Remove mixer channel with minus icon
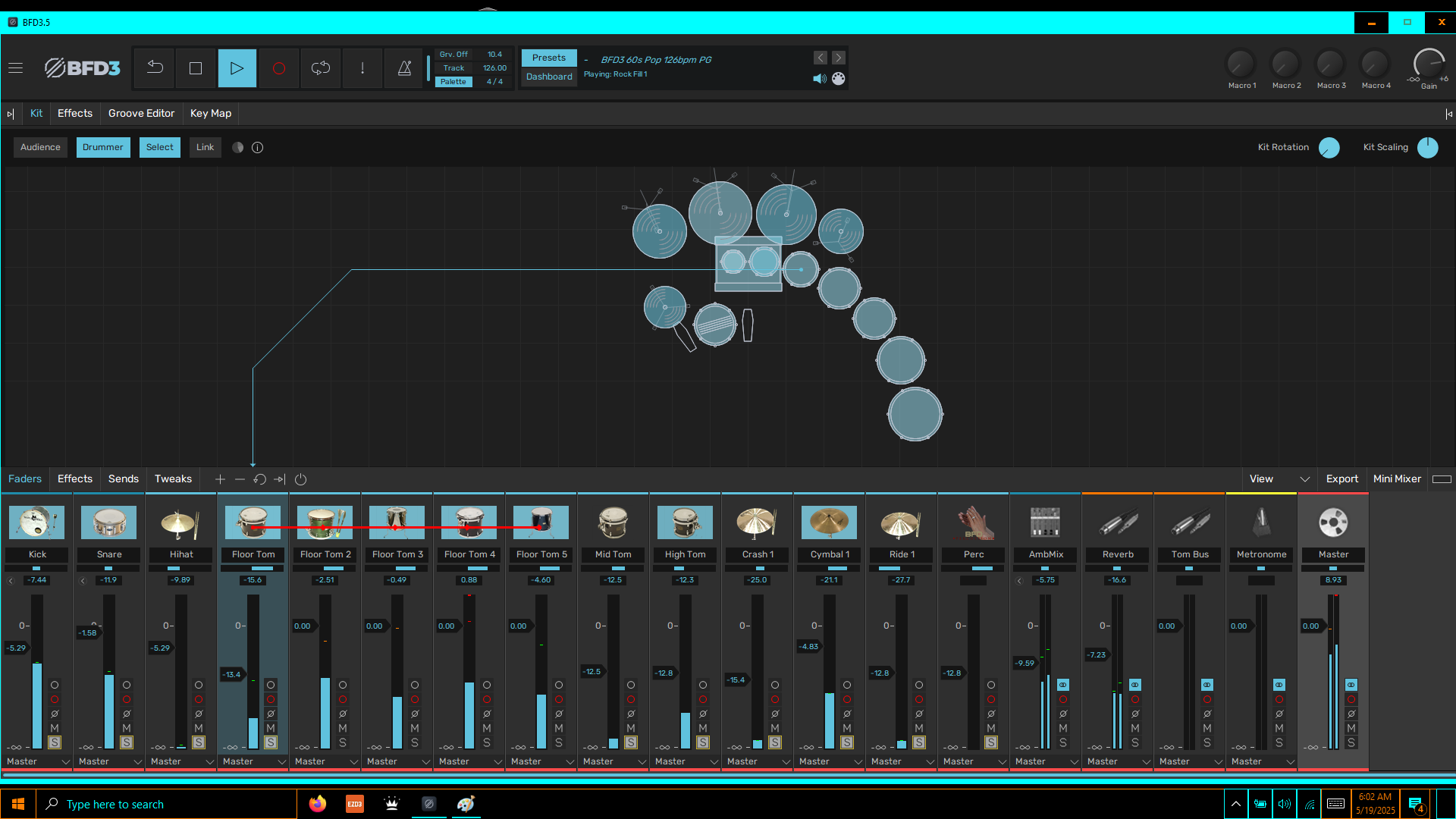The width and height of the screenshot is (1456, 819). coord(240,479)
